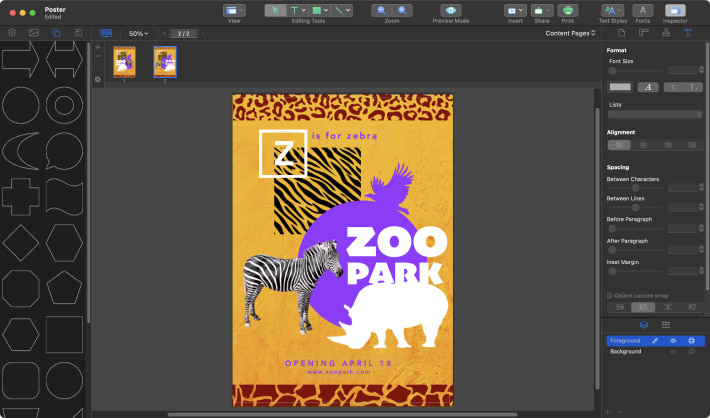710x418 pixels.
Task: Expand the Shape tool options arrow
Action: click(326, 10)
